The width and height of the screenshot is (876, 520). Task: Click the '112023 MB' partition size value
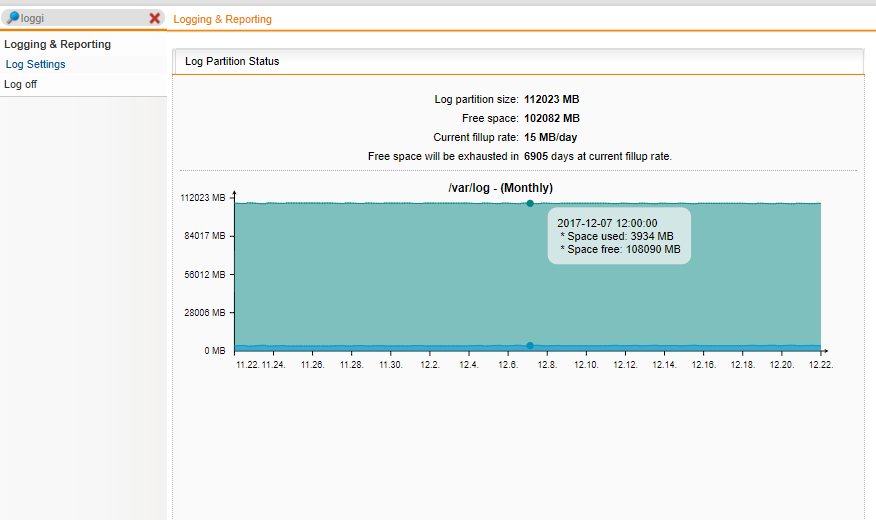pyautogui.click(x=551, y=99)
